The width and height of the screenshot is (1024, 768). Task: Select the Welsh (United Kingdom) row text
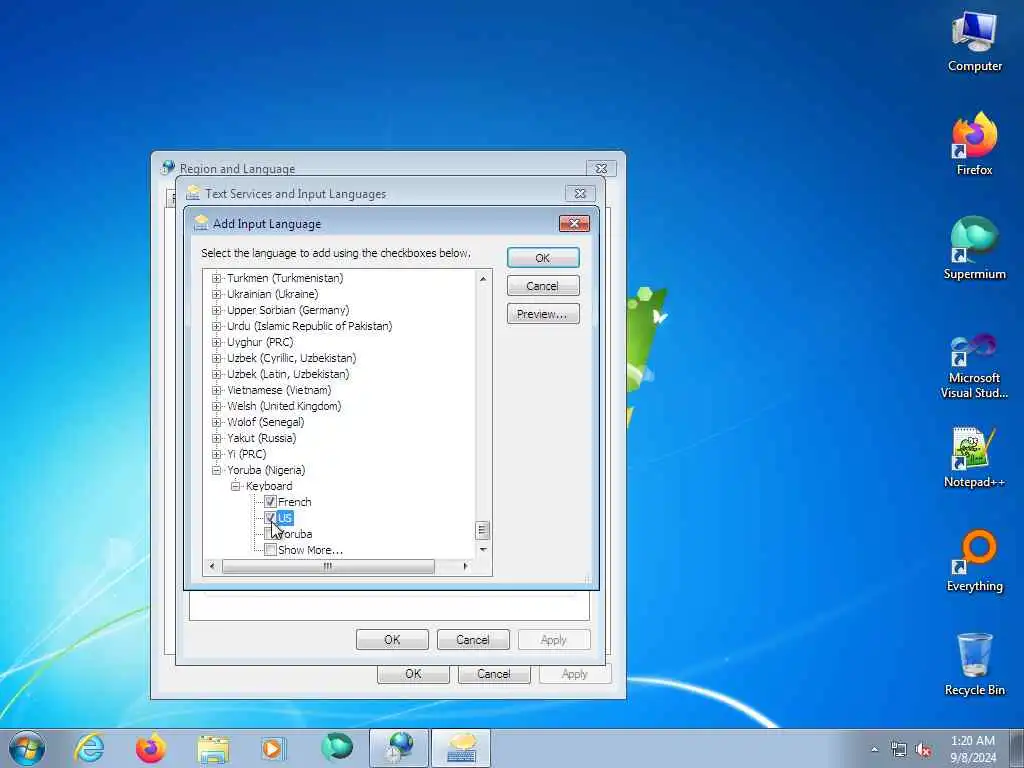tap(284, 406)
